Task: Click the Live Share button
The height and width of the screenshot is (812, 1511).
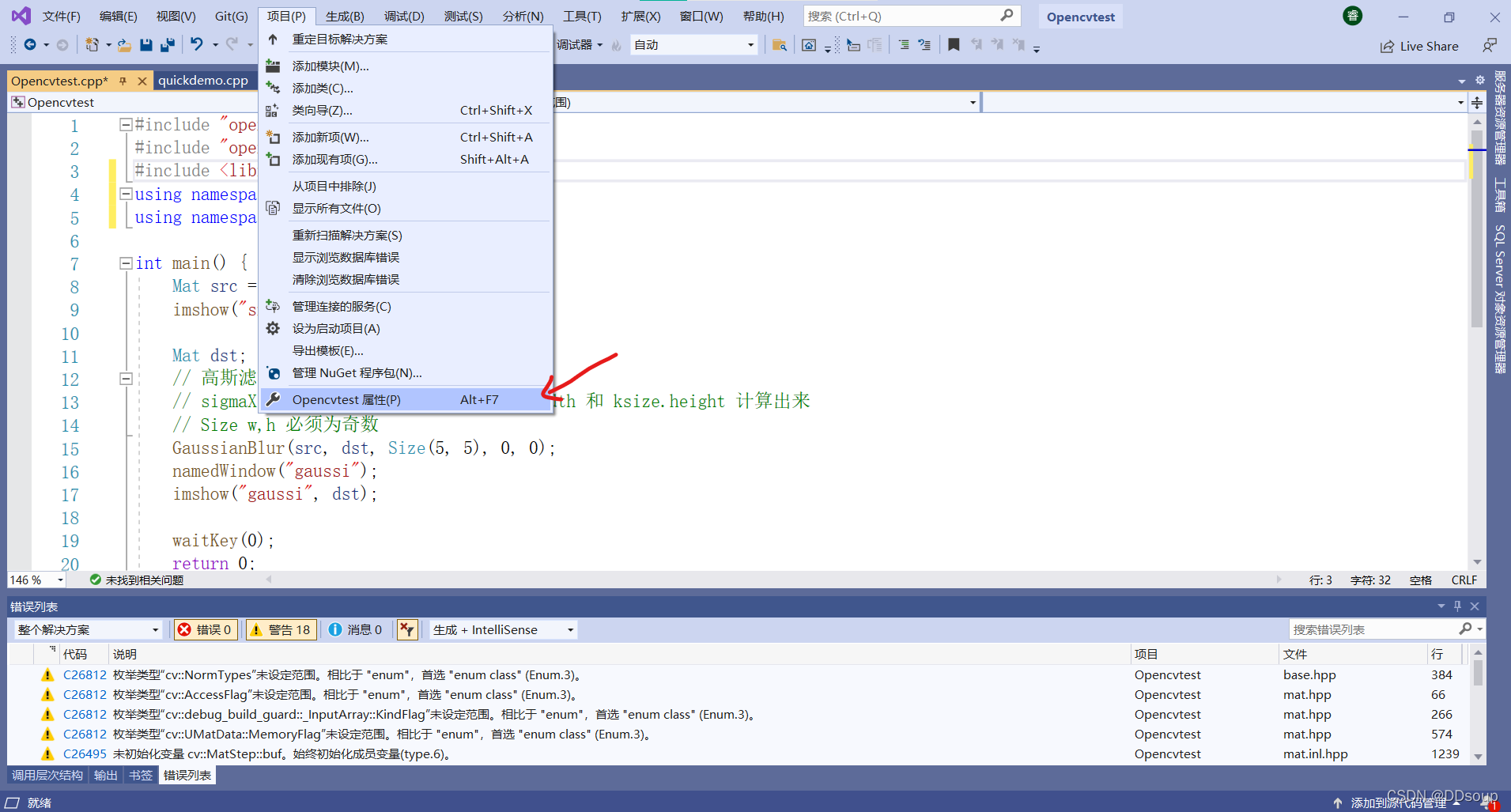Action: pyautogui.click(x=1419, y=46)
